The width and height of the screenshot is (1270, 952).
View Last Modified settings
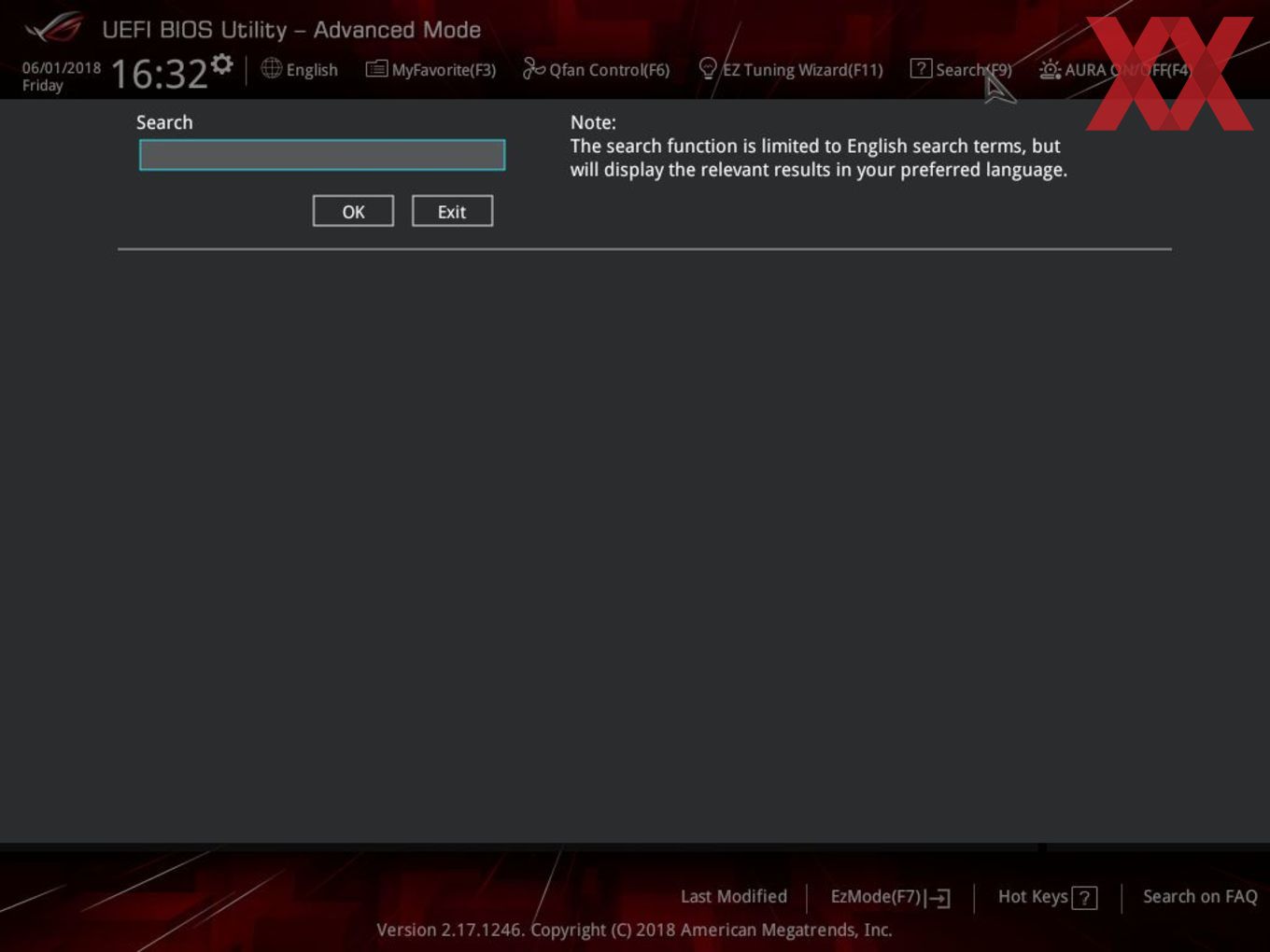pyautogui.click(x=734, y=897)
